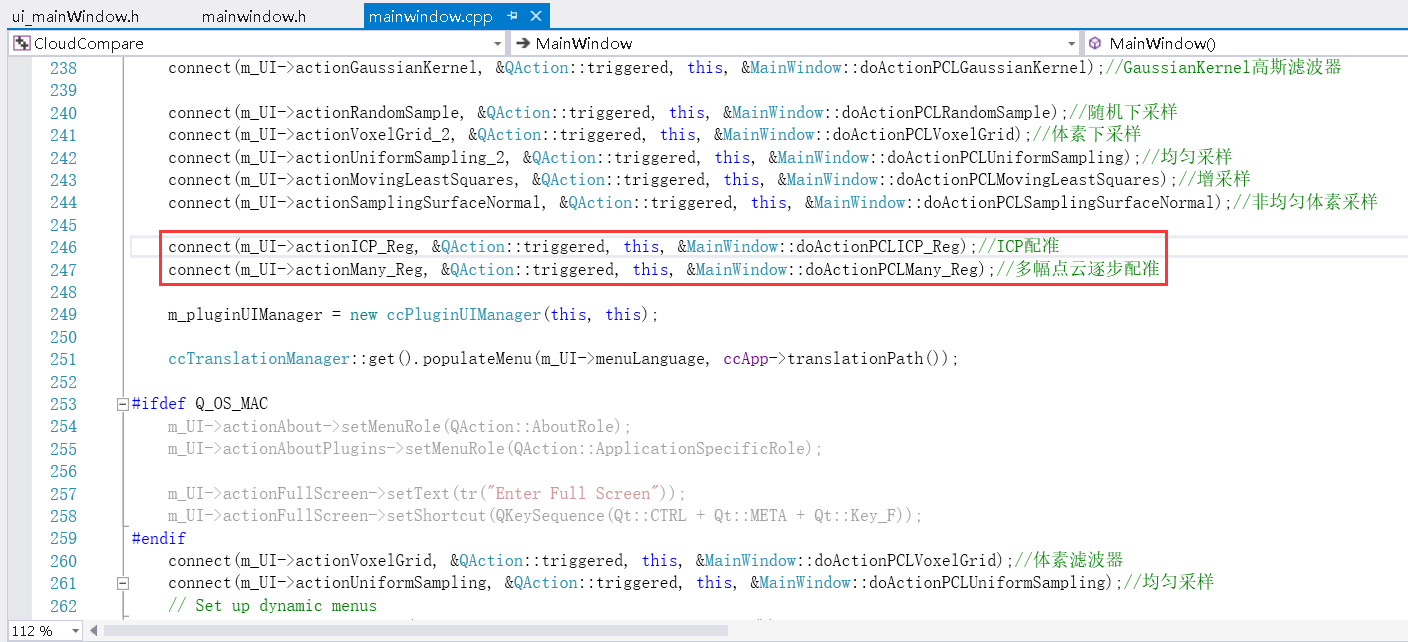Pin the mainwindow.cpp tab
Viewport: 1408px width, 642px height.
[513, 16]
